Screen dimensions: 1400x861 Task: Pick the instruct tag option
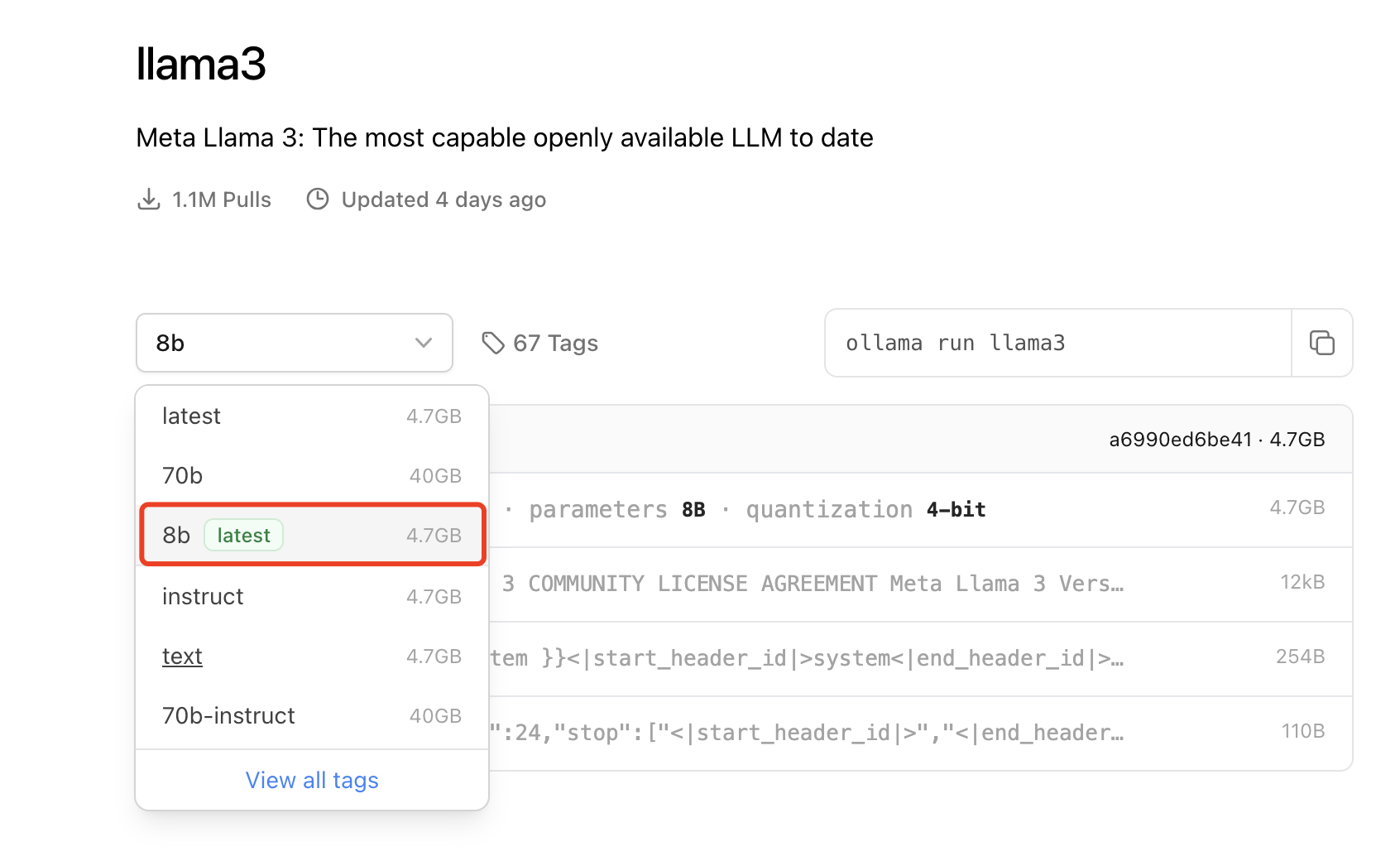(312, 596)
